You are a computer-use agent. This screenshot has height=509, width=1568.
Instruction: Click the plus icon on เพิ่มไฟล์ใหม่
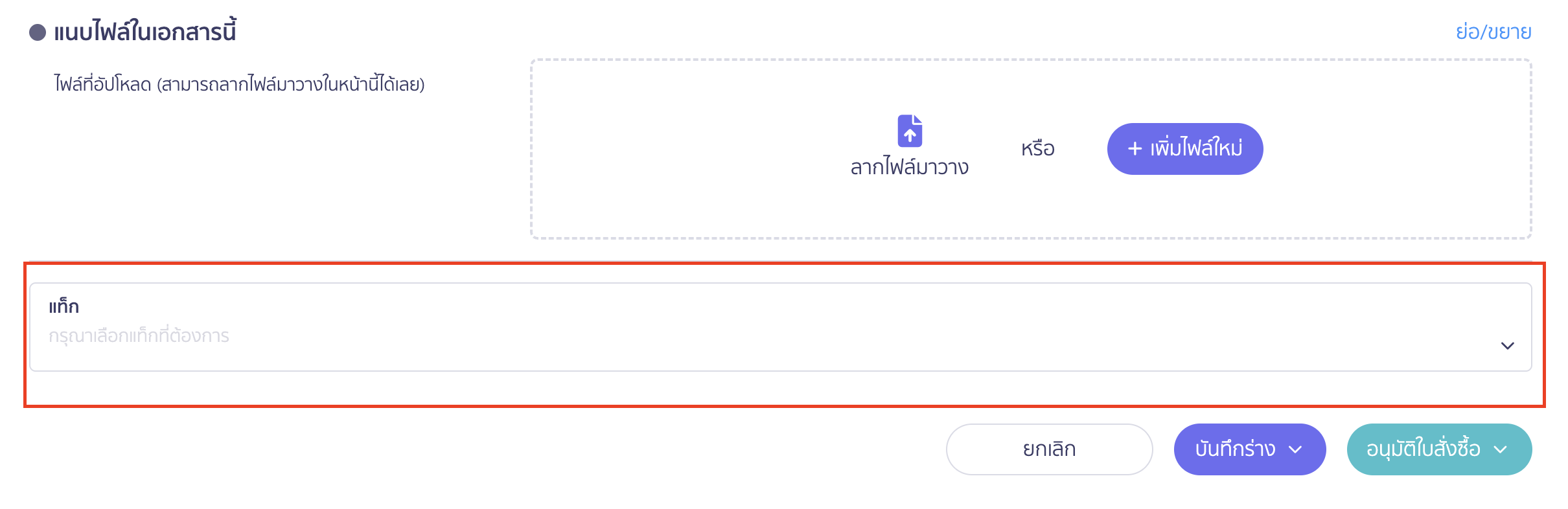click(x=1135, y=149)
